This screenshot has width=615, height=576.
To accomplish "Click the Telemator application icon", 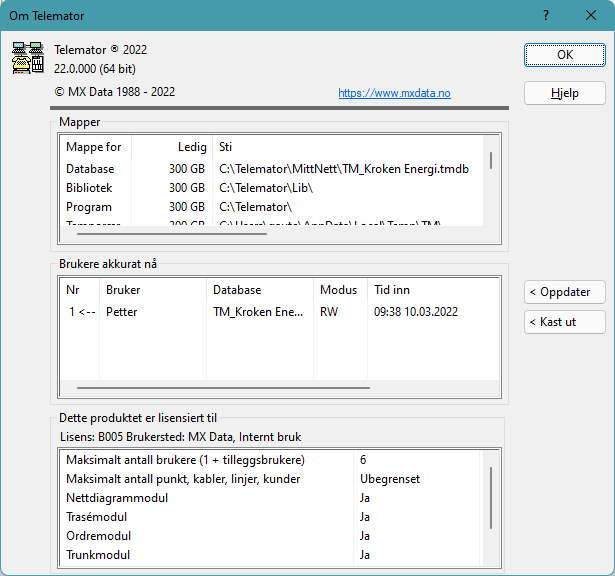I will pos(27,58).
